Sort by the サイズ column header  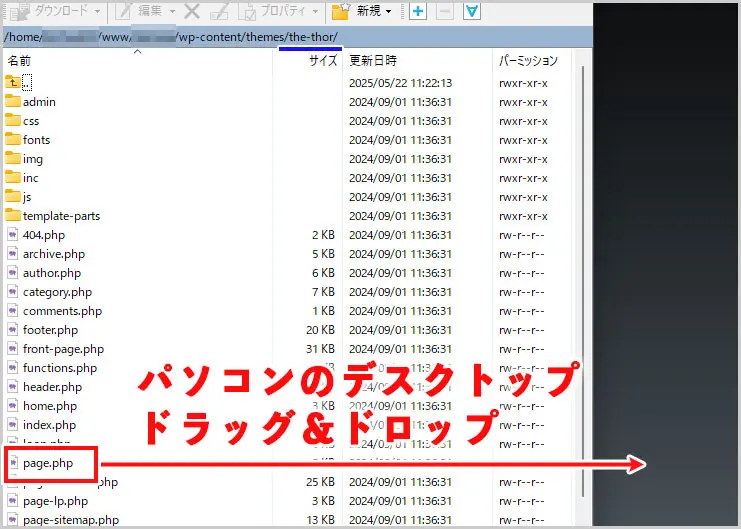click(x=323, y=61)
